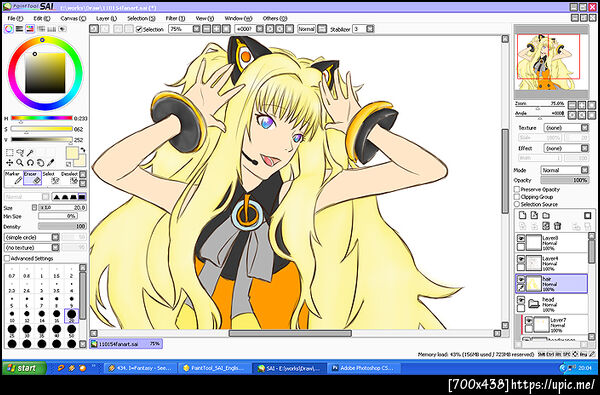Adjust the Hue slider
The height and width of the screenshot is (395, 600).
pyautogui.click(x=42, y=118)
